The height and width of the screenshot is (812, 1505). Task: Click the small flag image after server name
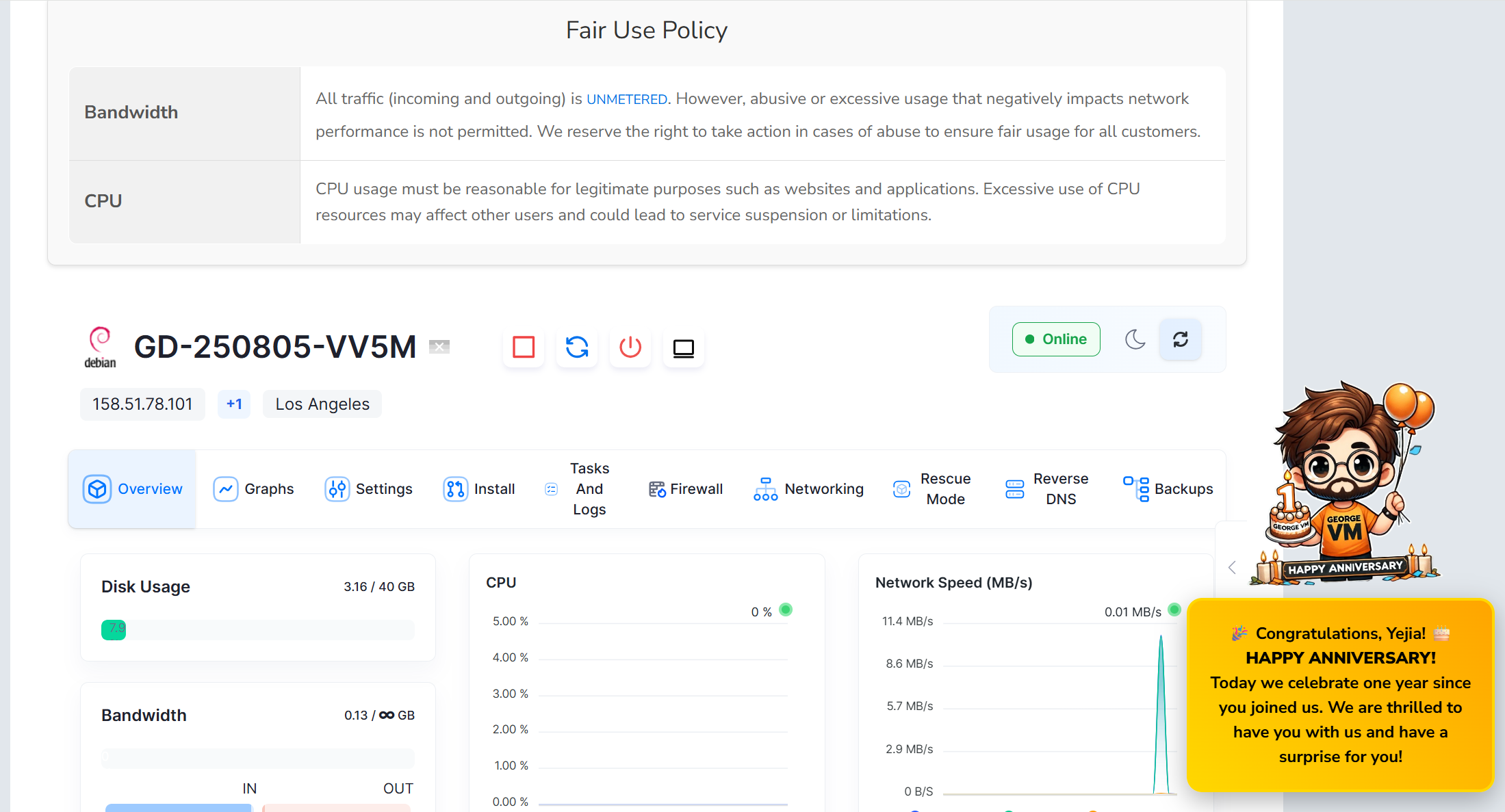coord(439,347)
